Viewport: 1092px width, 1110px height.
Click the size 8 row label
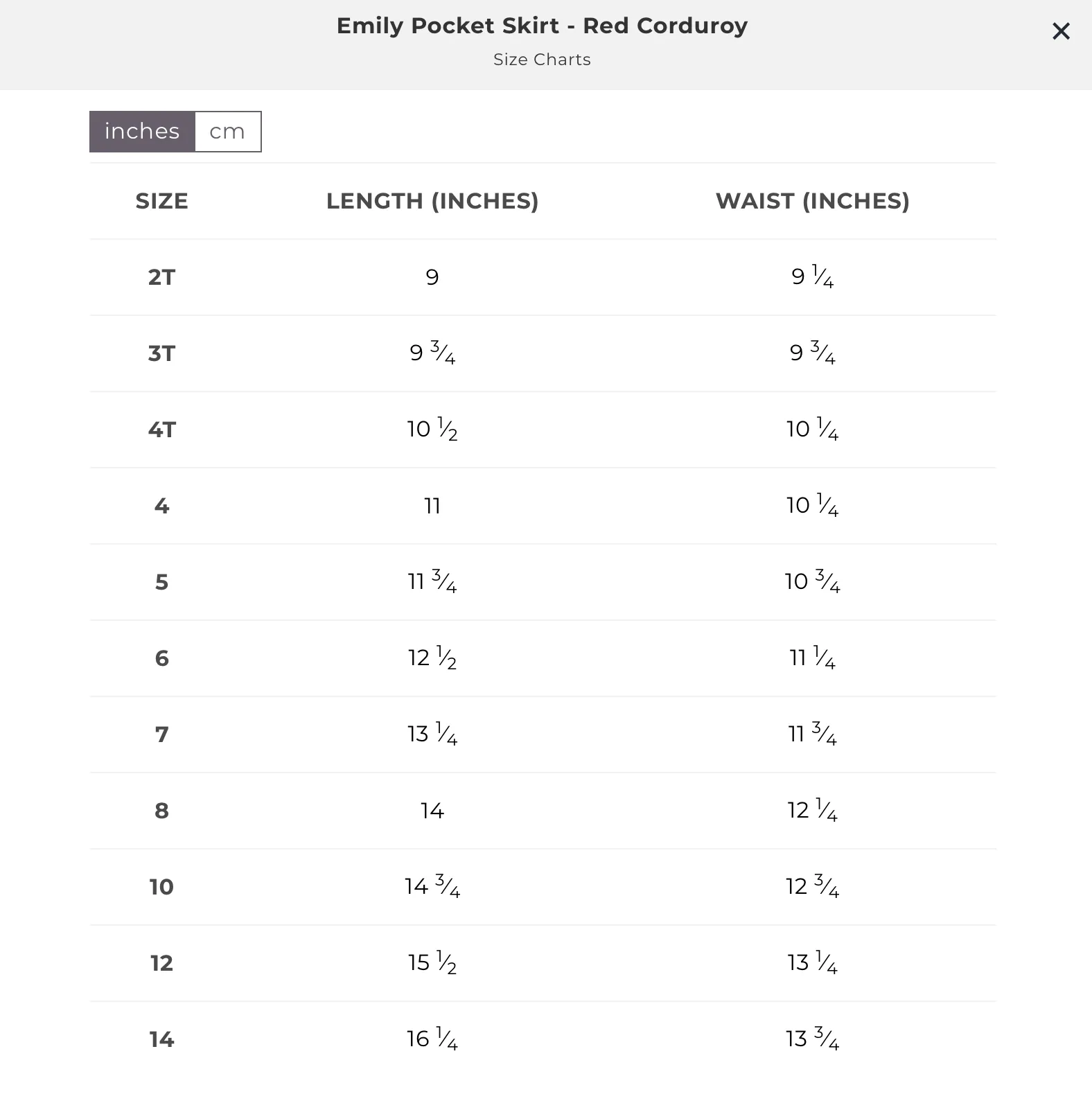point(161,811)
